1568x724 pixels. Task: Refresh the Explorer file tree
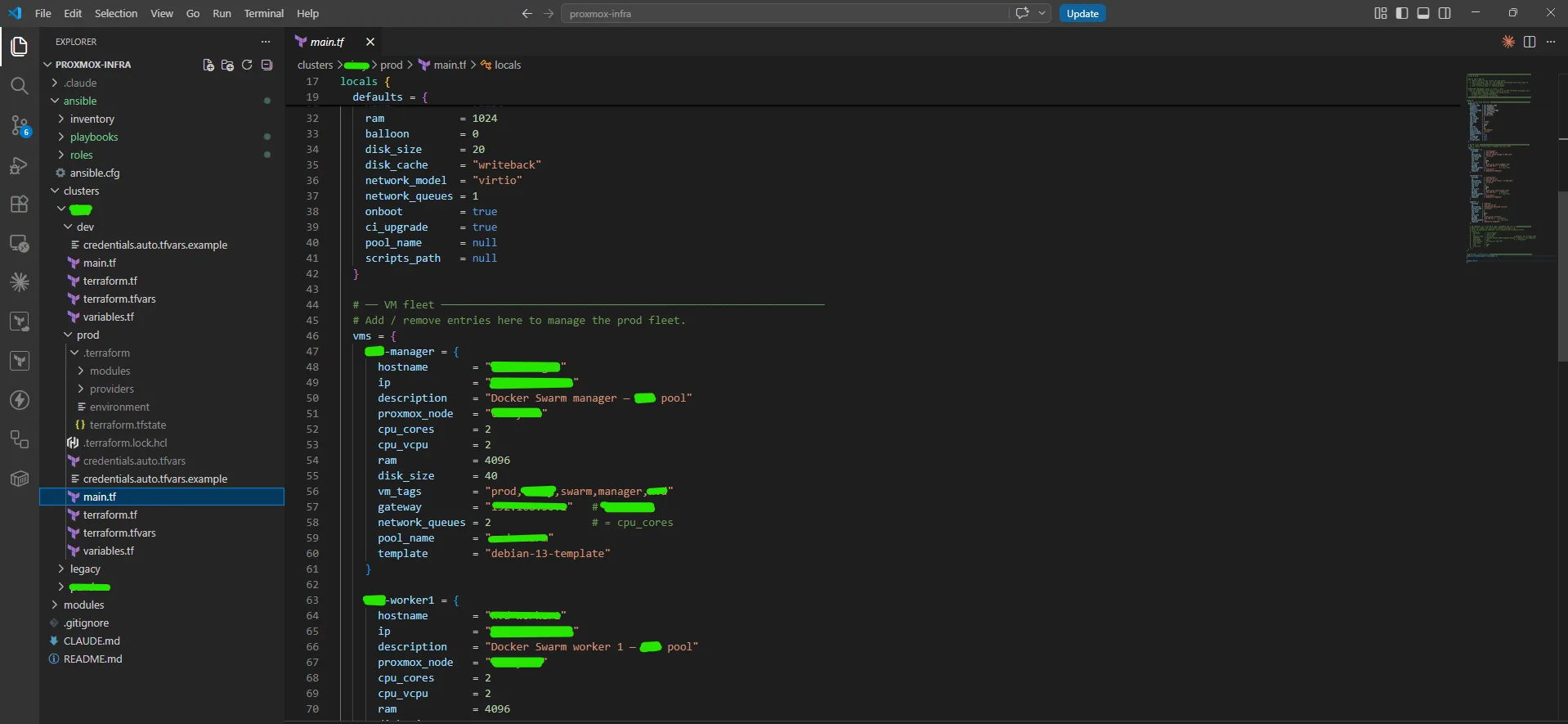247,65
